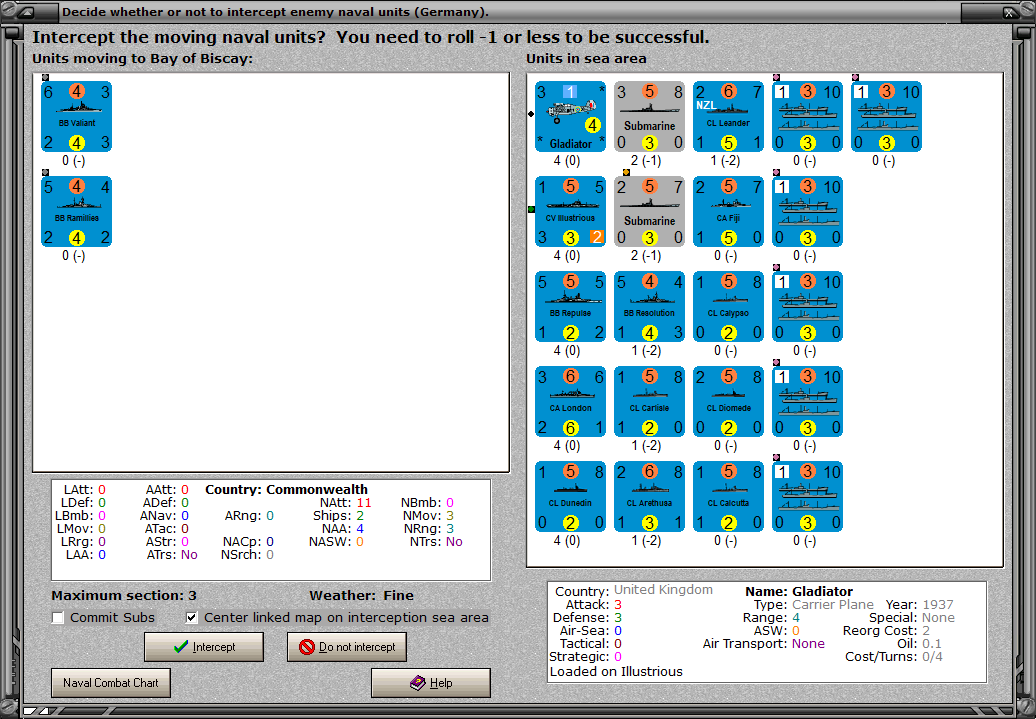
Task: Select the NZL CL Leander counter
Action: 729,117
